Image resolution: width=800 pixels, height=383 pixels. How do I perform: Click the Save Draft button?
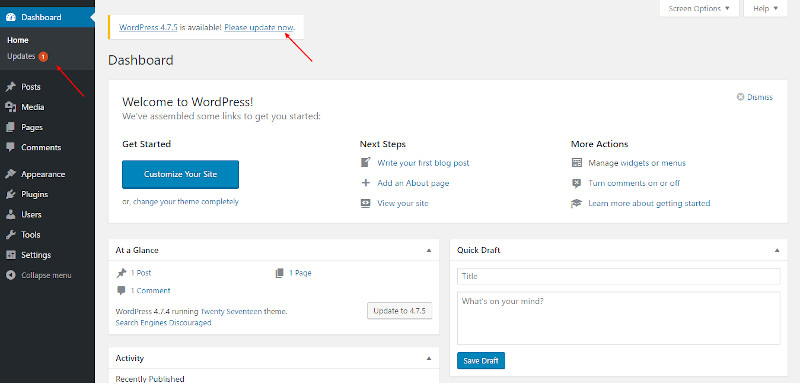[x=481, y=361]
